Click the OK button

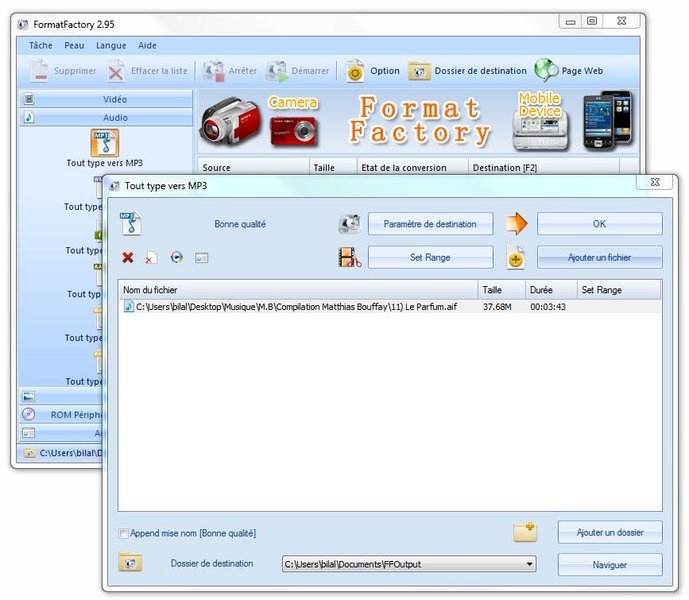[x=599, y=224]
